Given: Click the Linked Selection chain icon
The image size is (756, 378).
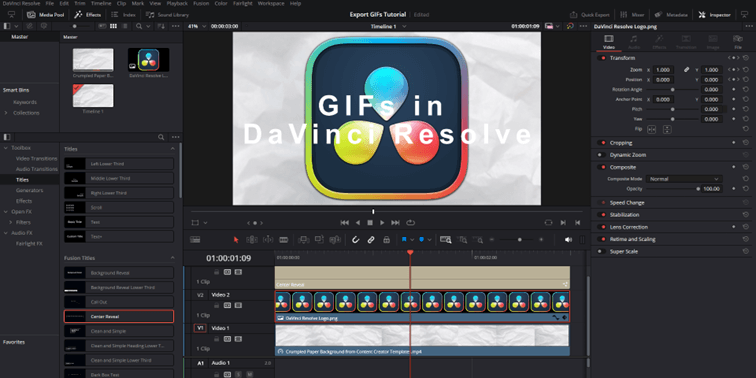Looking at the screenshot, I should tap(371, 240).
